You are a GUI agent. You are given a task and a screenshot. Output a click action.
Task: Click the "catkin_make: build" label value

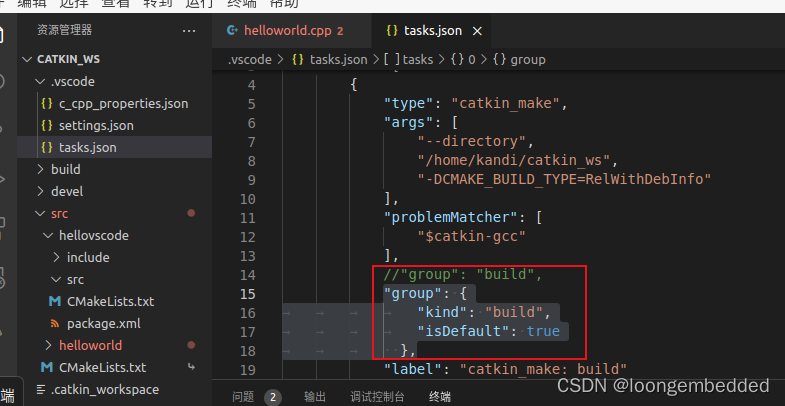[x=543, y=369]
